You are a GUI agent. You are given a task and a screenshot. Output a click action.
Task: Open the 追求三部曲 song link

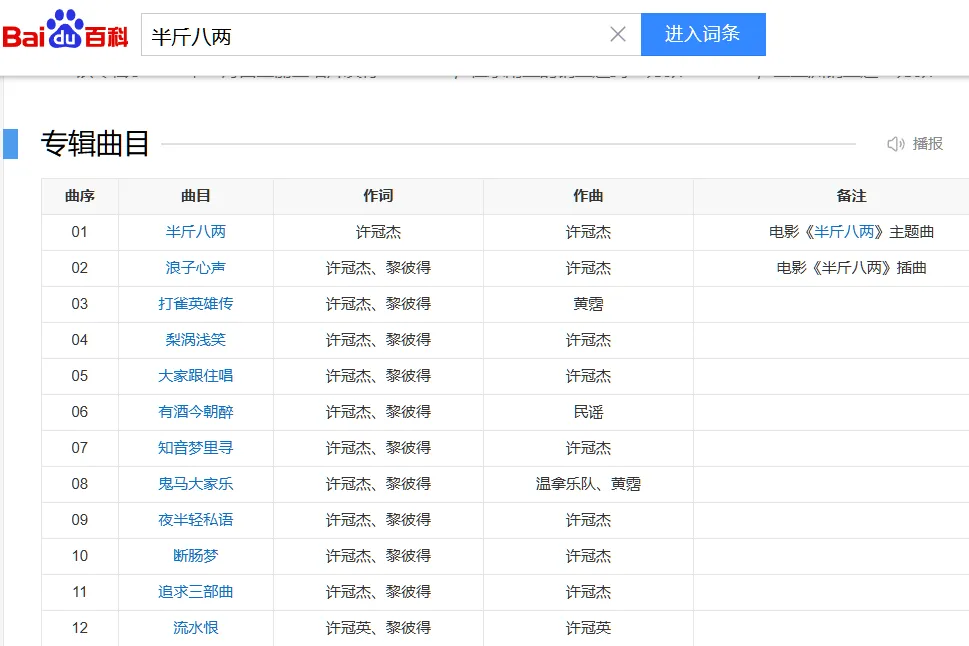pyautogui.click(x=196, y=592)
